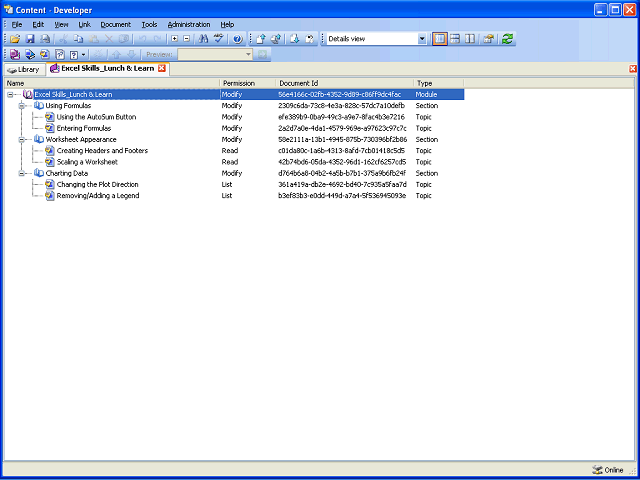The image size is (640, 480).
Task: Click the Check Out down-arrow document icon
Action: pos(294,39)
